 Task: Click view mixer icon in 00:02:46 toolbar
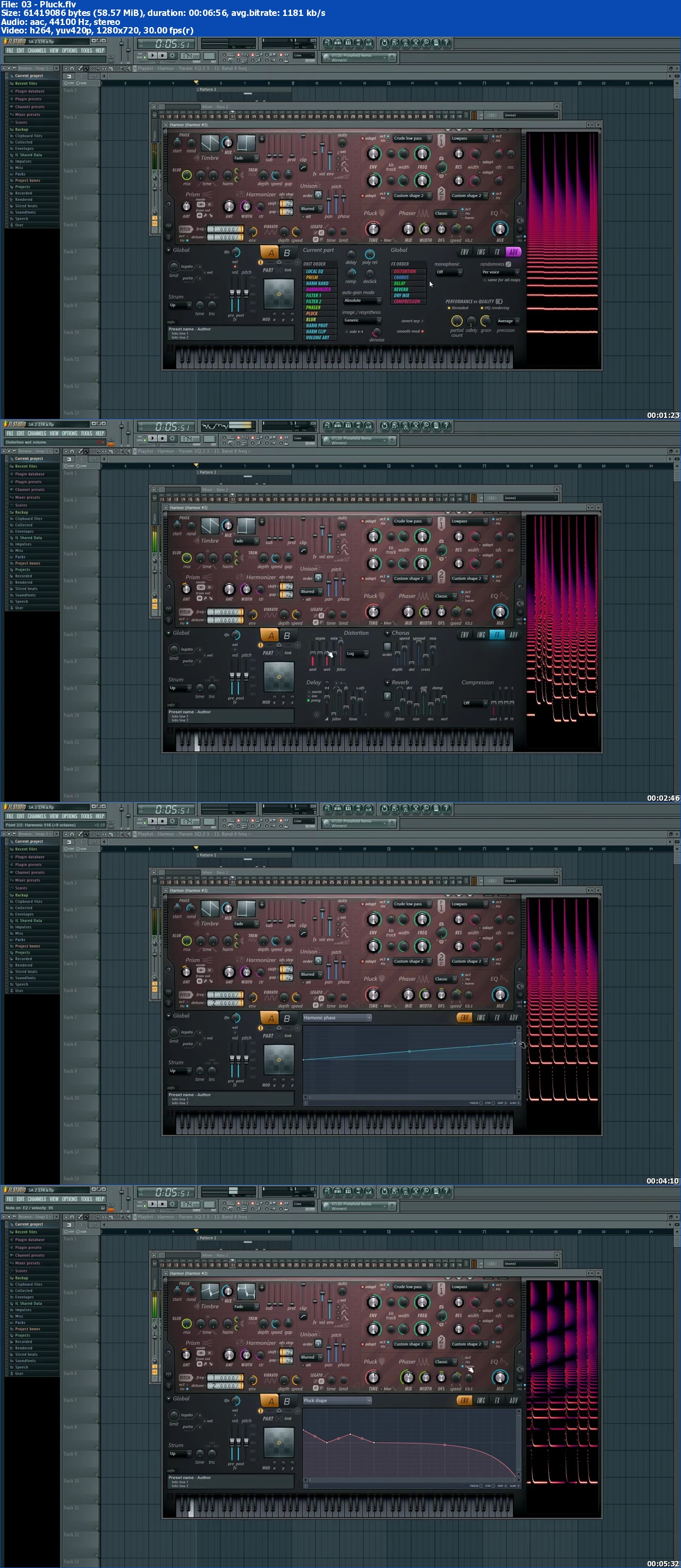(x=368, y=425)
